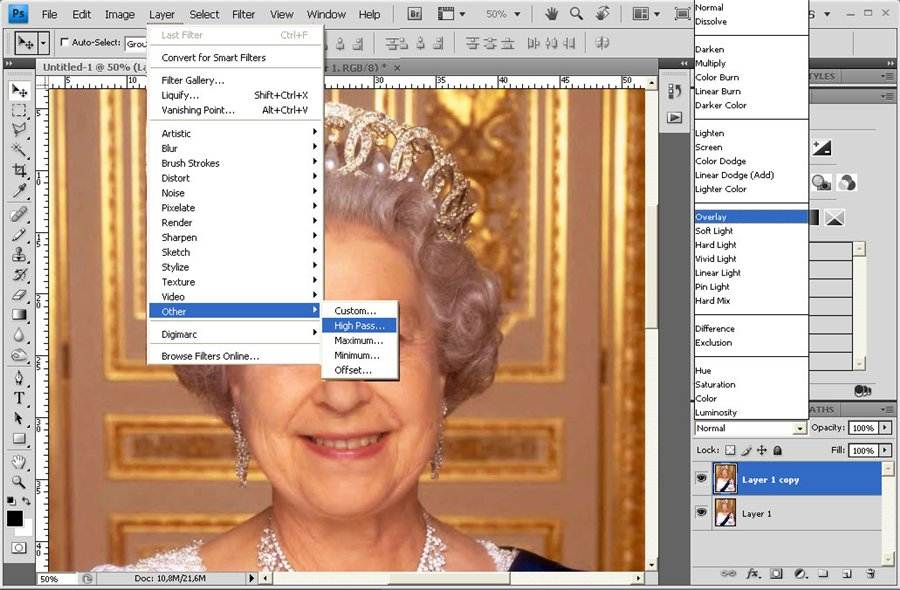This screenshot has width=900, height=590.
Task: Click the Hand icon in top bar
Action: (x=551, y=14)
